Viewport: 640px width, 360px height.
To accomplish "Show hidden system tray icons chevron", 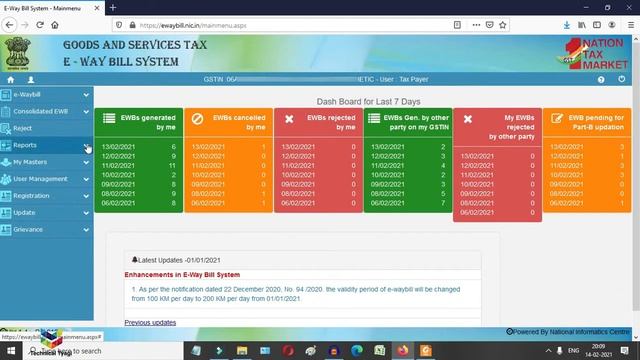I will pos(548,351).
